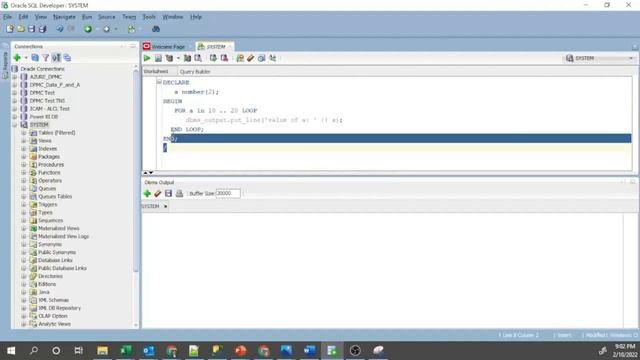This screenshot has height=360, width=640.
Task: Select the Sequences tree item
Action: pyautogui.click(x=51, y=220)
